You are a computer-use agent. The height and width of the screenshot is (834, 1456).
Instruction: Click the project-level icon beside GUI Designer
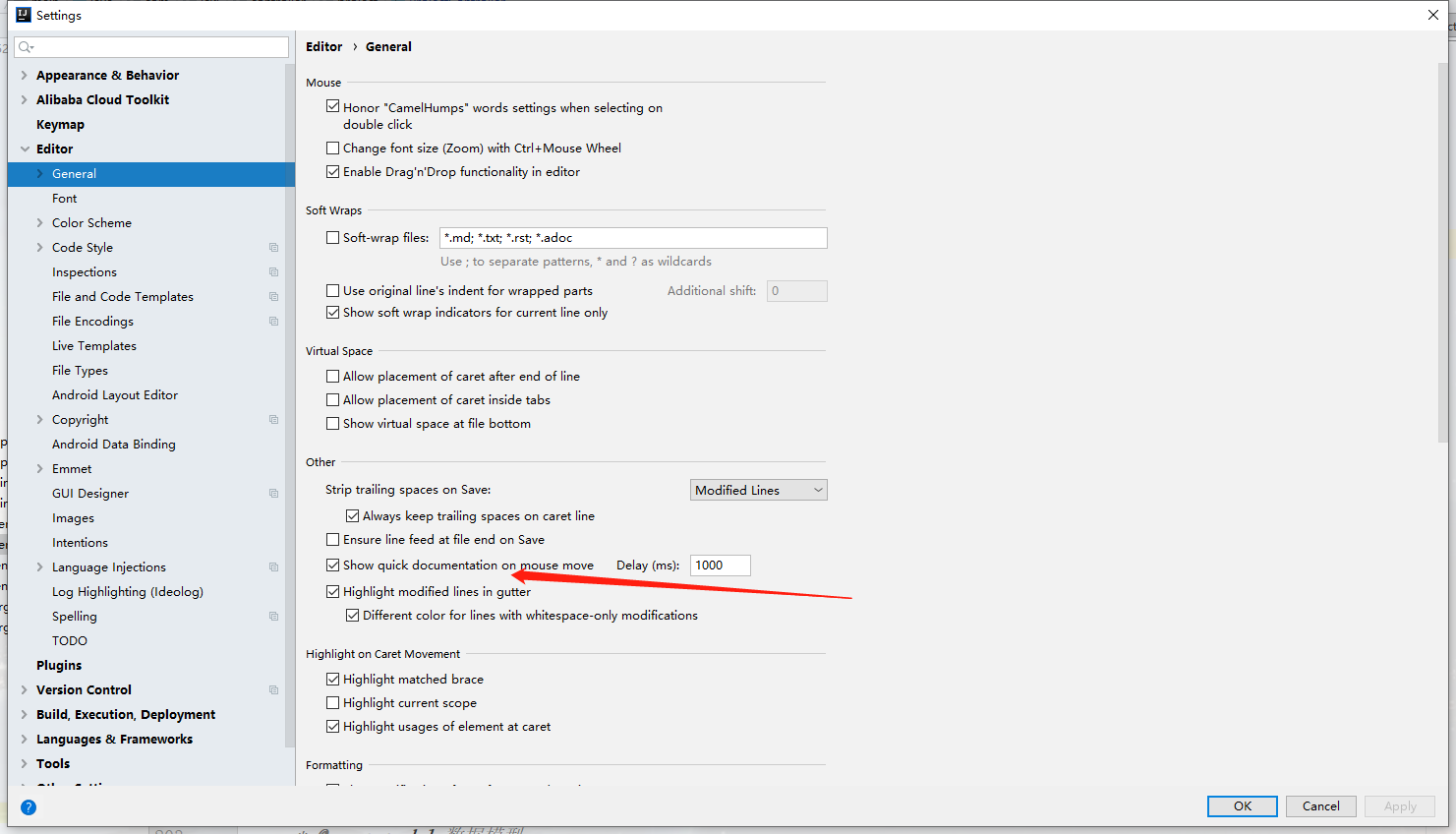pos(273,494)
